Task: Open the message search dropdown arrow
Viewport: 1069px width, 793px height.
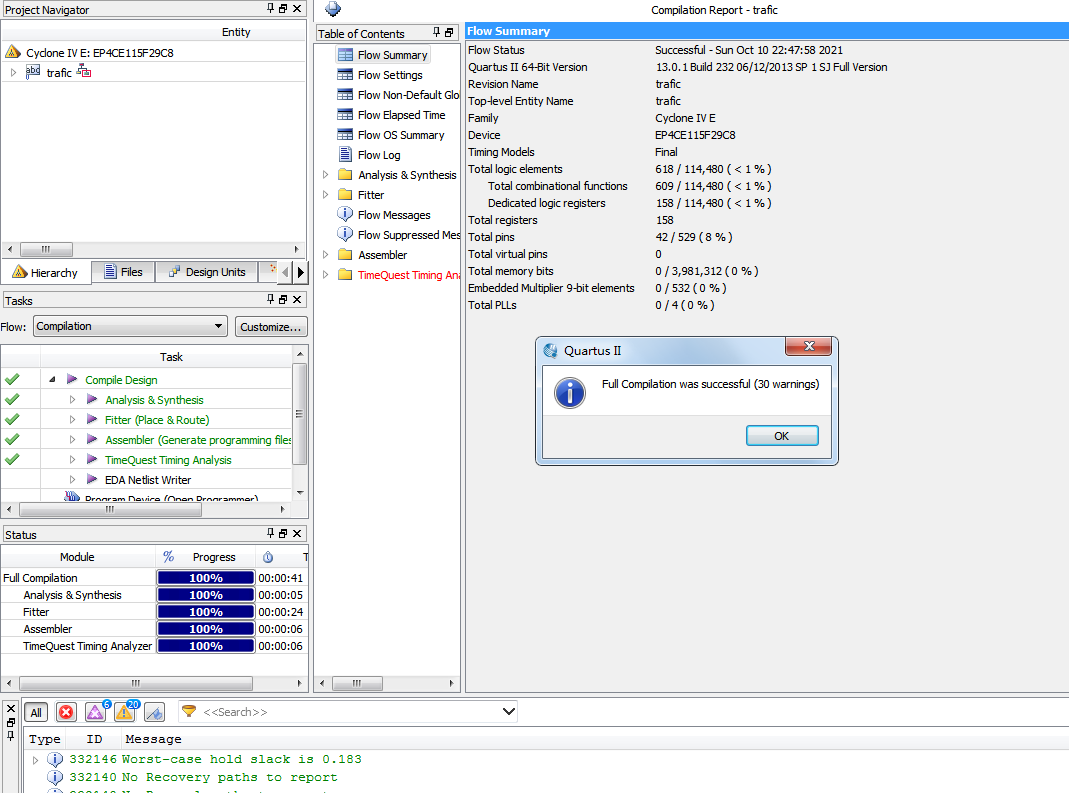Action: [x=508, y=711]
